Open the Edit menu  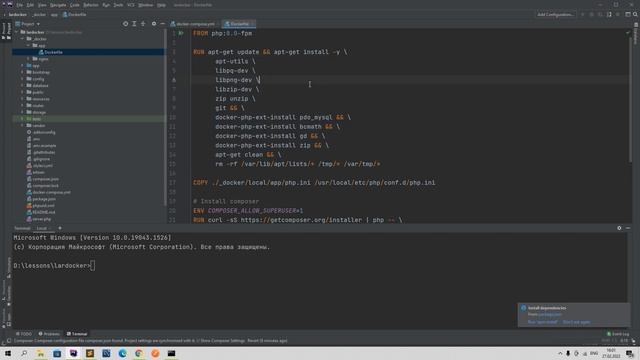30,5
